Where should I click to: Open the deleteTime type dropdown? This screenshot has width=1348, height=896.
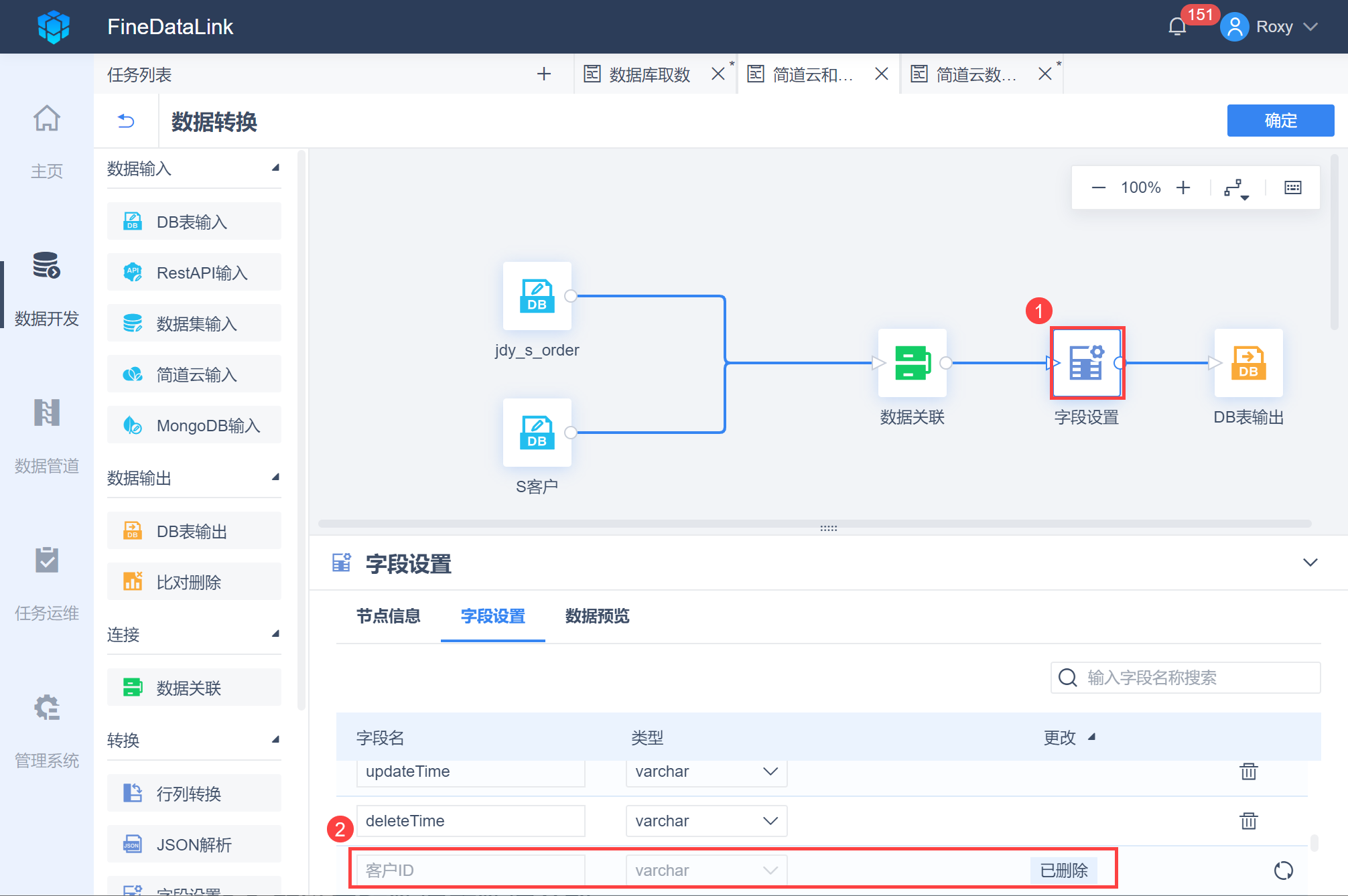706,821
